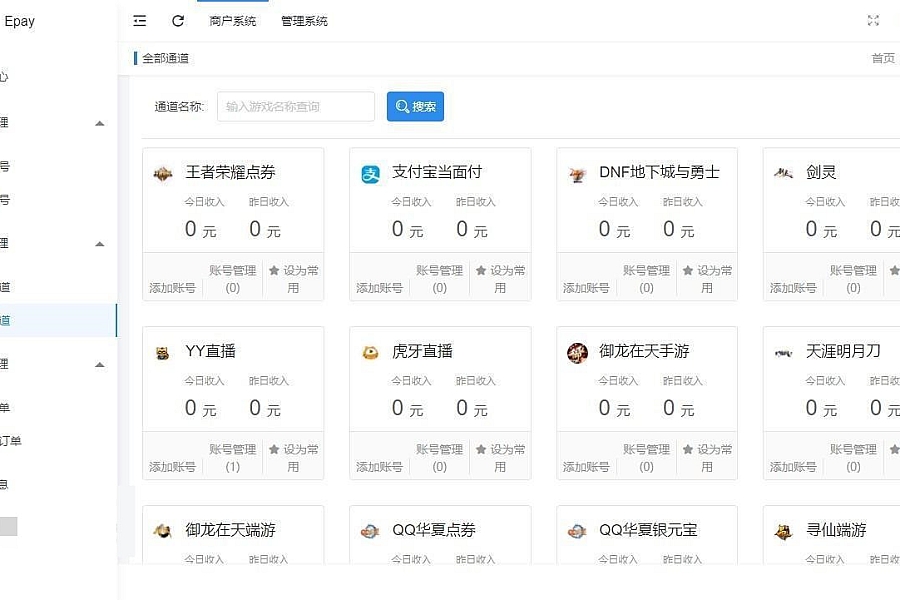The image size is (900, 600).
Task: Go to 首页 via breadcrumb link
Action: tap(883, 58)
